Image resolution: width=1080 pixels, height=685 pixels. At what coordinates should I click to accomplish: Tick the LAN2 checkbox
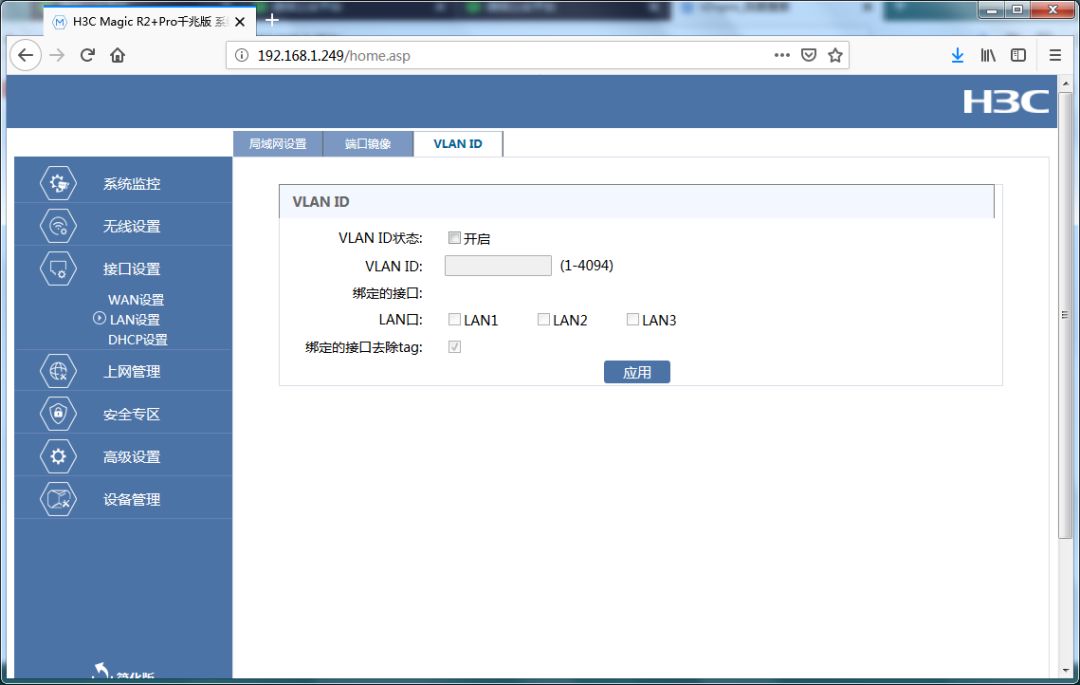tap(543, 319)
